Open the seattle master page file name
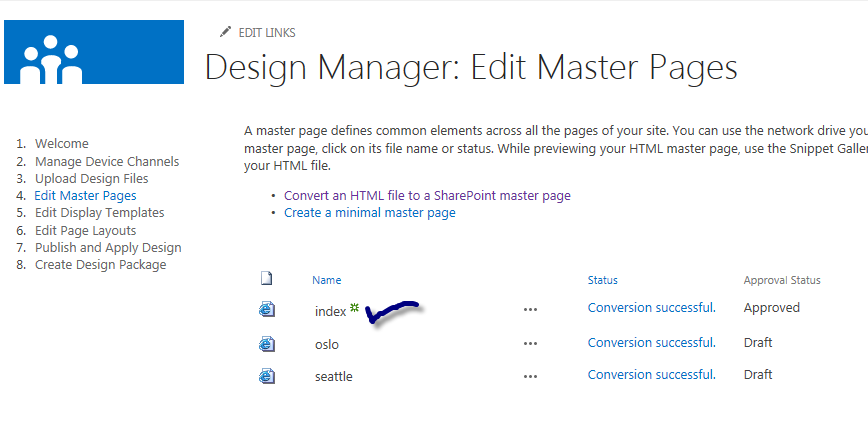868x430 pixels. tap(333, 376)
